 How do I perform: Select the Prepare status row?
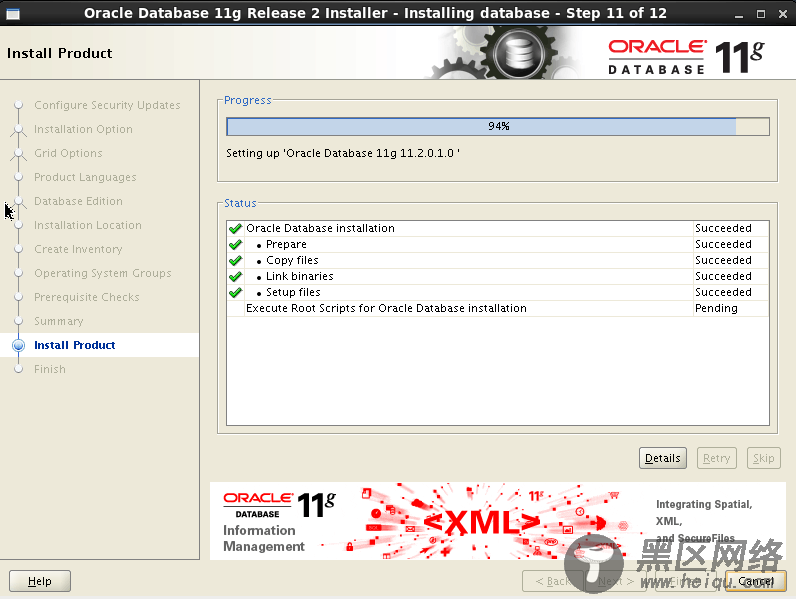[498, 245]
